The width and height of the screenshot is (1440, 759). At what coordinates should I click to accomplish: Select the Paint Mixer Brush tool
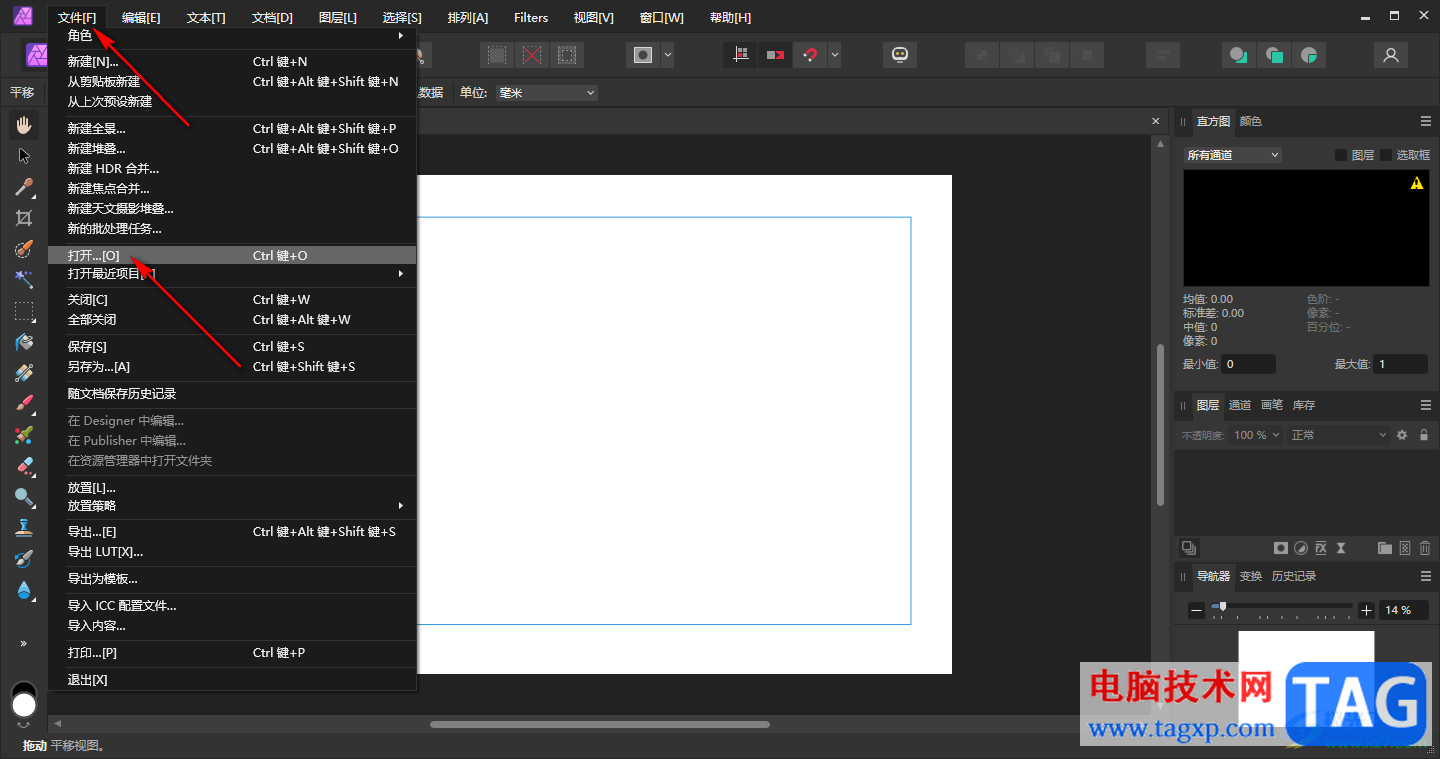coord(25,435)
